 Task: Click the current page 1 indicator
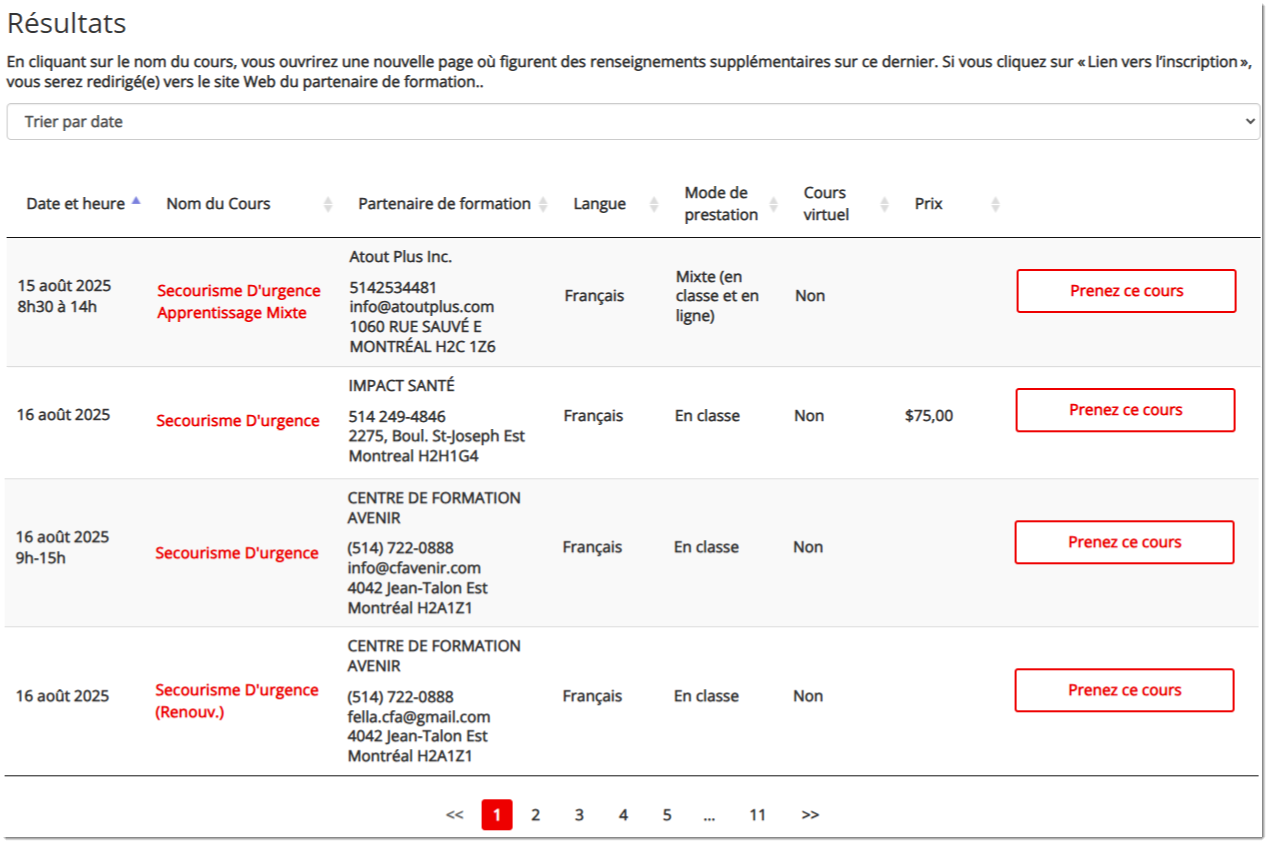point(496,815)
